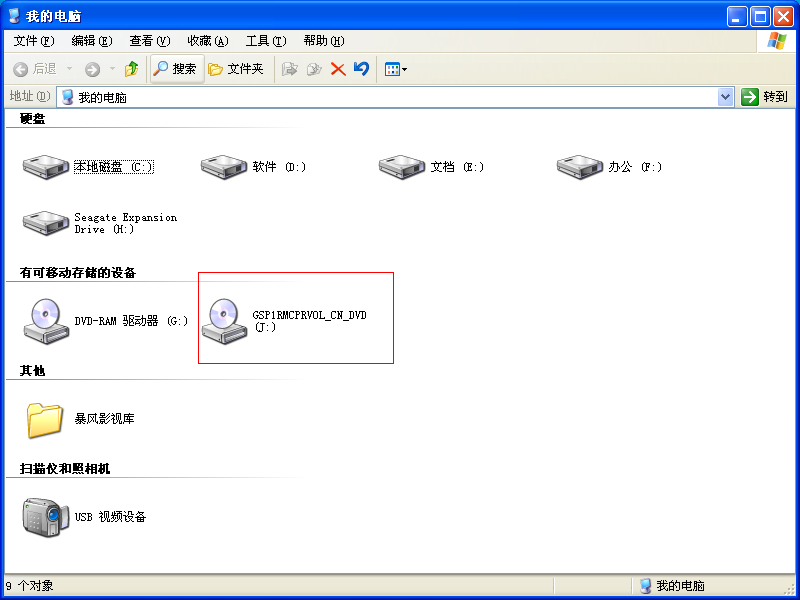The width and height of the screenshot is (800, 600).
Task: Click the 软件 (D:) label text
Action: point(279,167)
